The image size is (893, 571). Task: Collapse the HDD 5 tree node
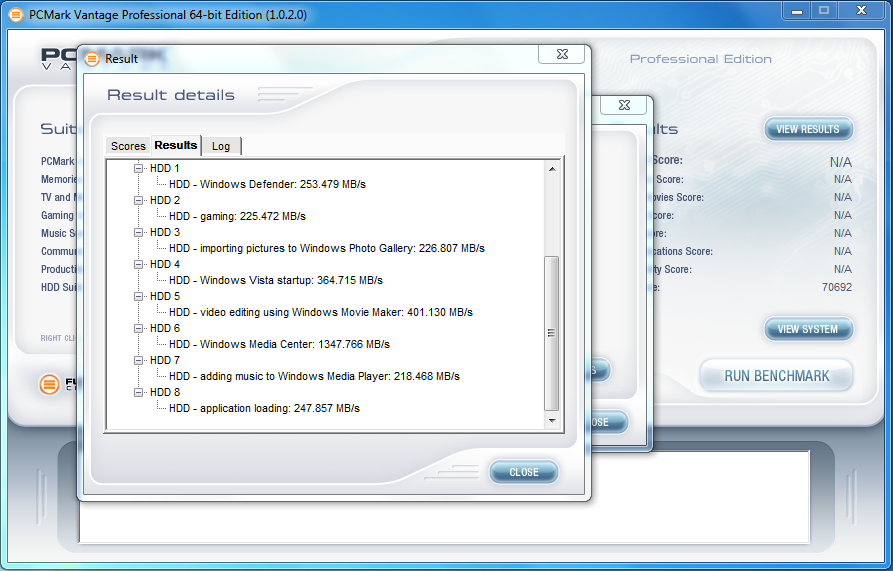(138, 297)
